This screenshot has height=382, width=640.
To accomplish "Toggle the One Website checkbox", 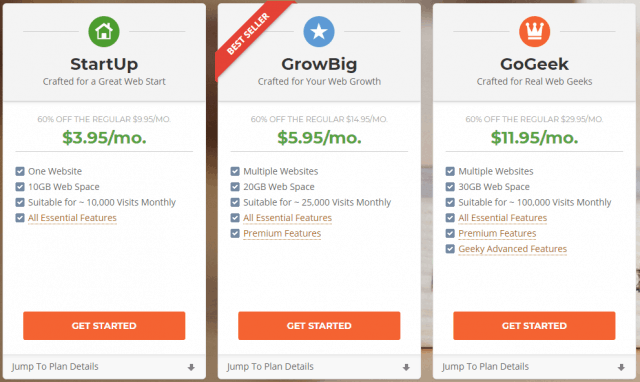I will (x=20, y=171).
